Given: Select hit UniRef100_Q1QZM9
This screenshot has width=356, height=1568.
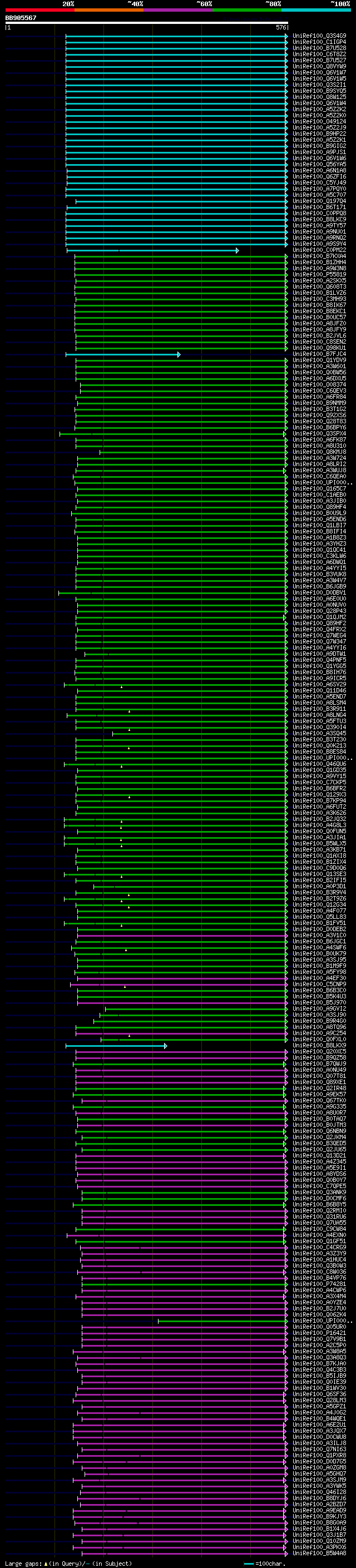Looking at the screenshot, I should [x=319, y=1541].
